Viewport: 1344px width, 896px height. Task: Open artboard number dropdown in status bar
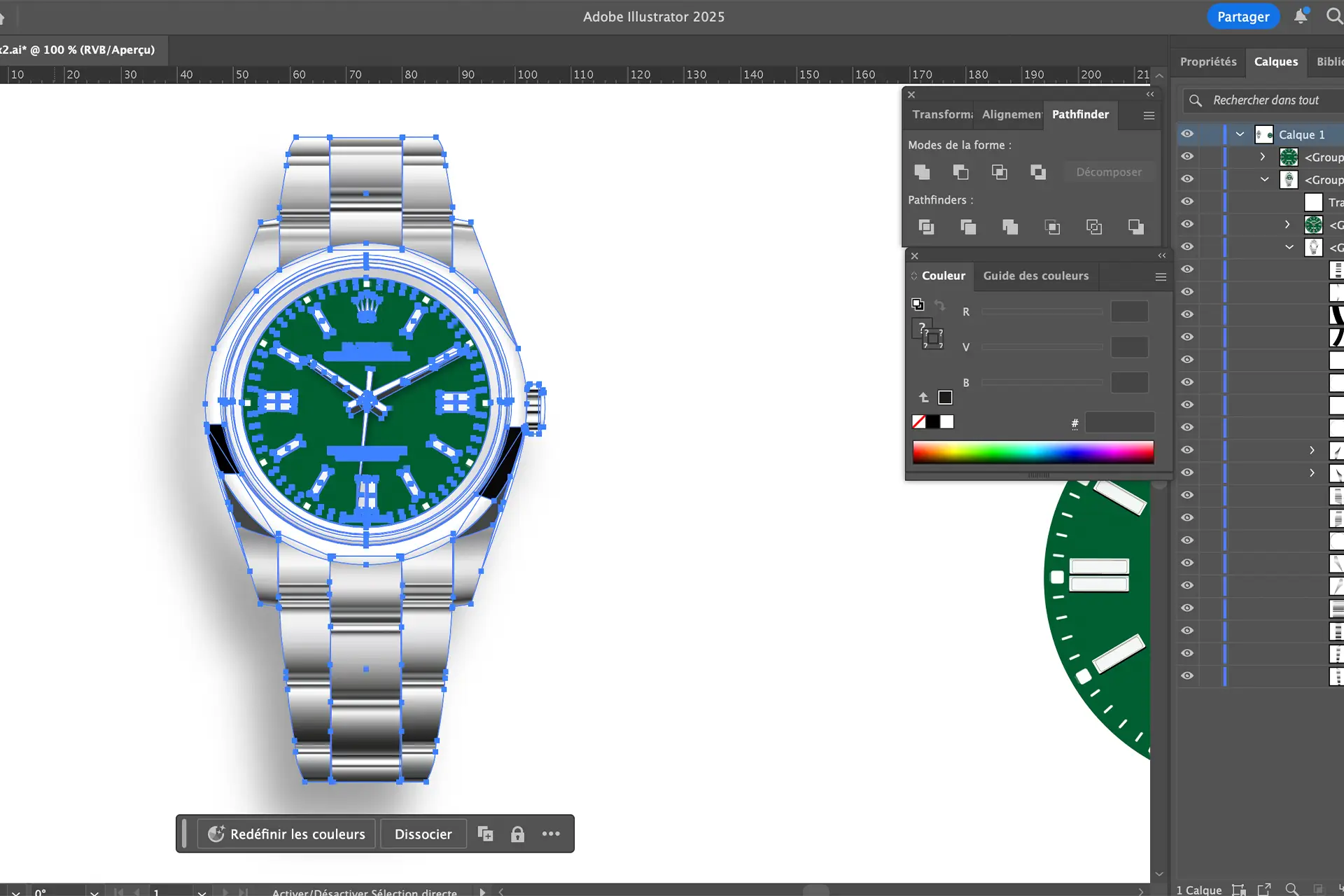coord(202,892)
